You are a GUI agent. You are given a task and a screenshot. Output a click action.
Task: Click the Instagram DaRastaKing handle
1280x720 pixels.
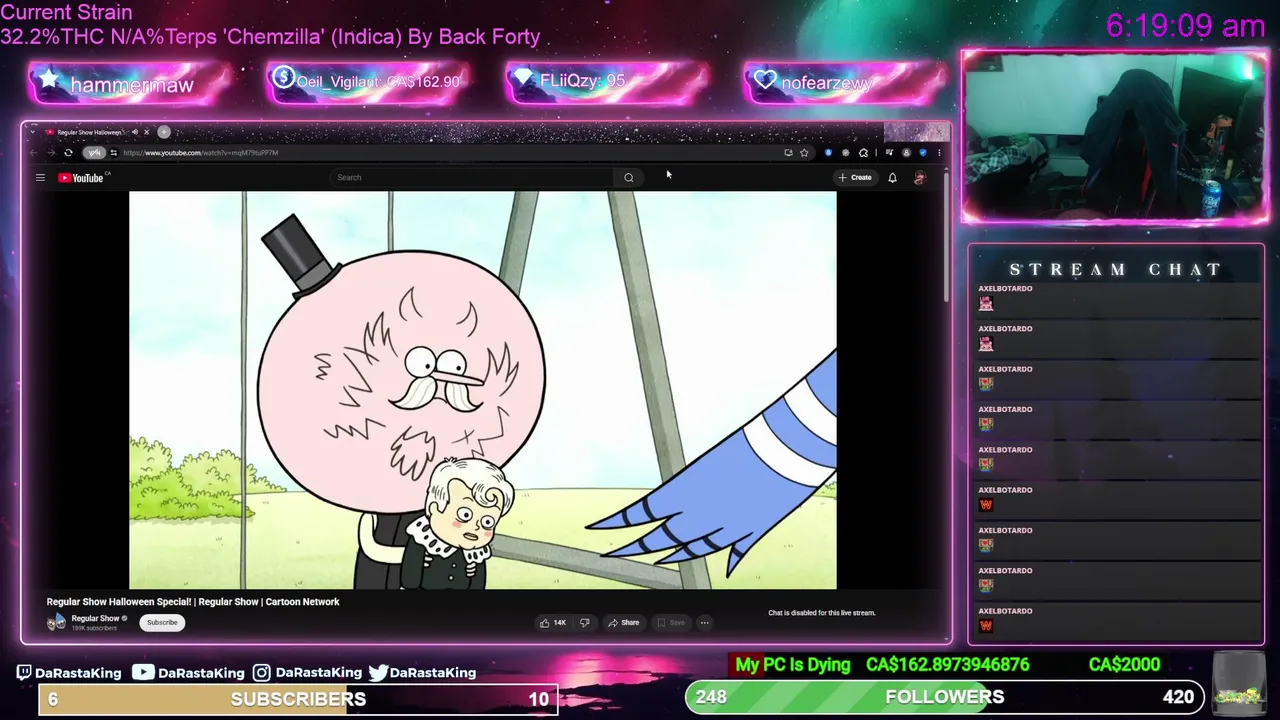(307, 673)
